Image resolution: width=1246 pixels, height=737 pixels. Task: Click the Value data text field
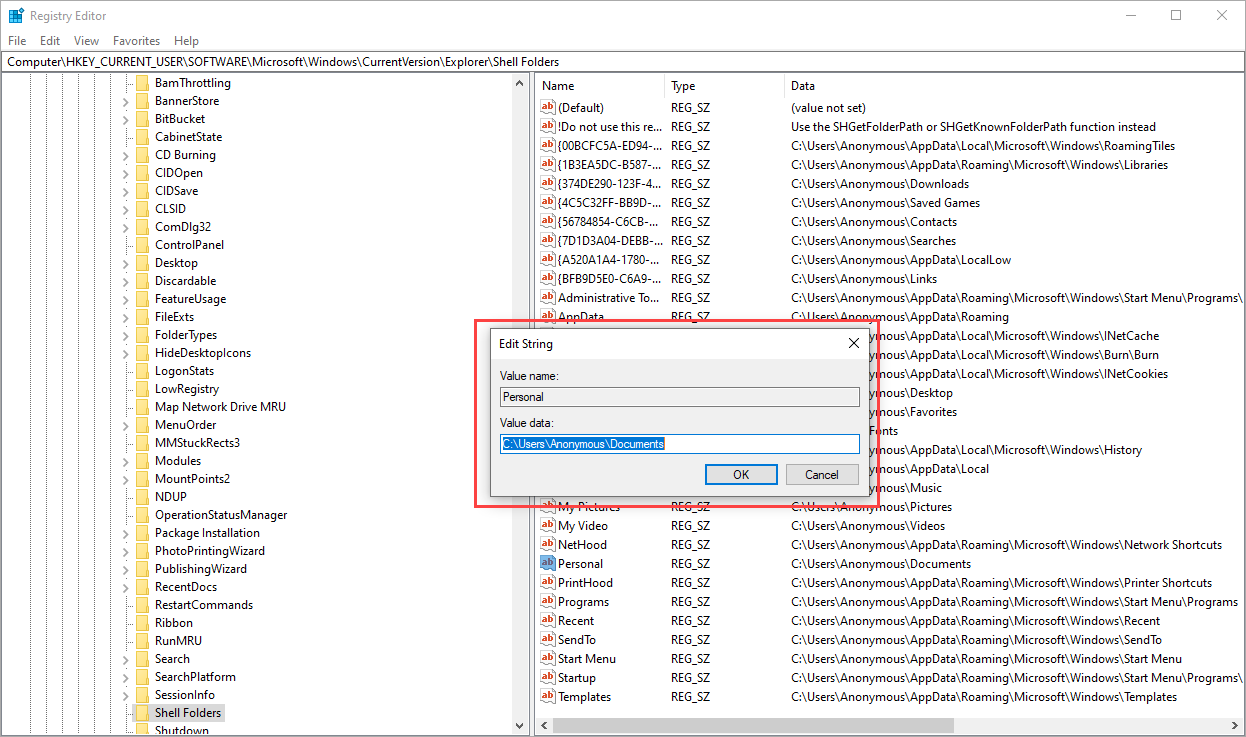point(679,444)
